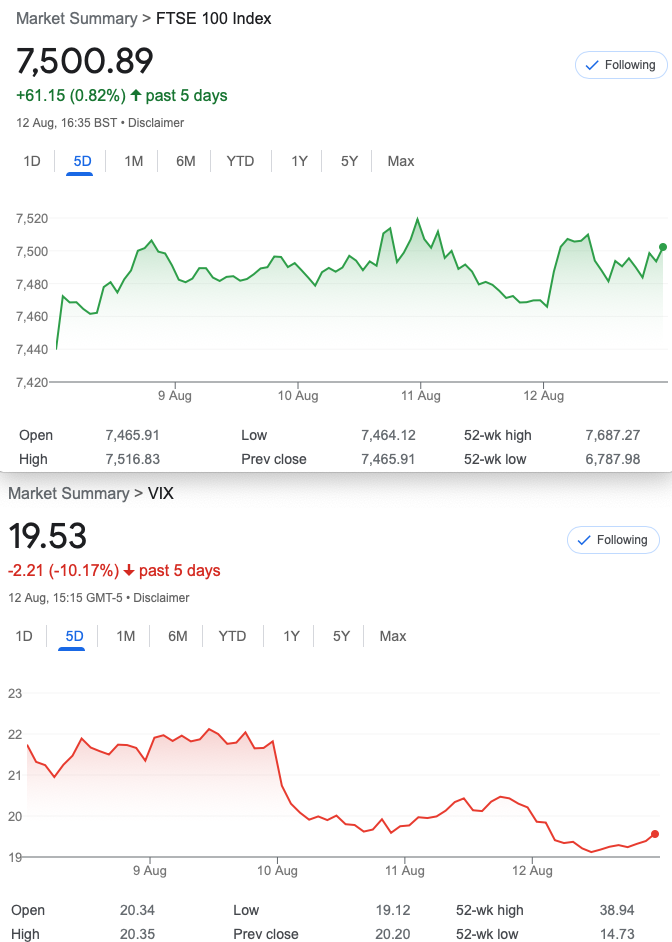Click the FTSE 52-wk high value 7,687.27
The height and width of the screenshot is (942, 672).
click(x=613, y=435)
